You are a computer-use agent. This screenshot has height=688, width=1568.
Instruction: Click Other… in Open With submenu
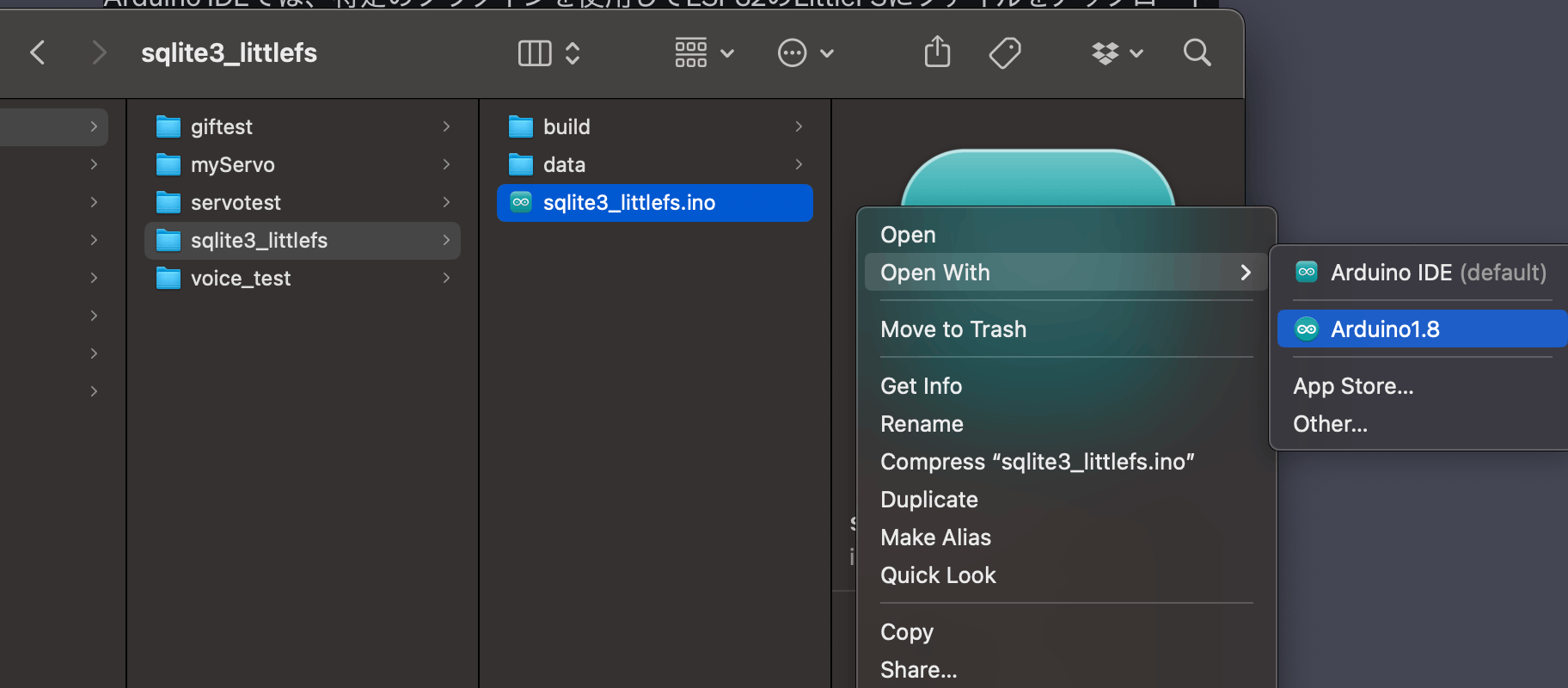[x=1329, y=424]
